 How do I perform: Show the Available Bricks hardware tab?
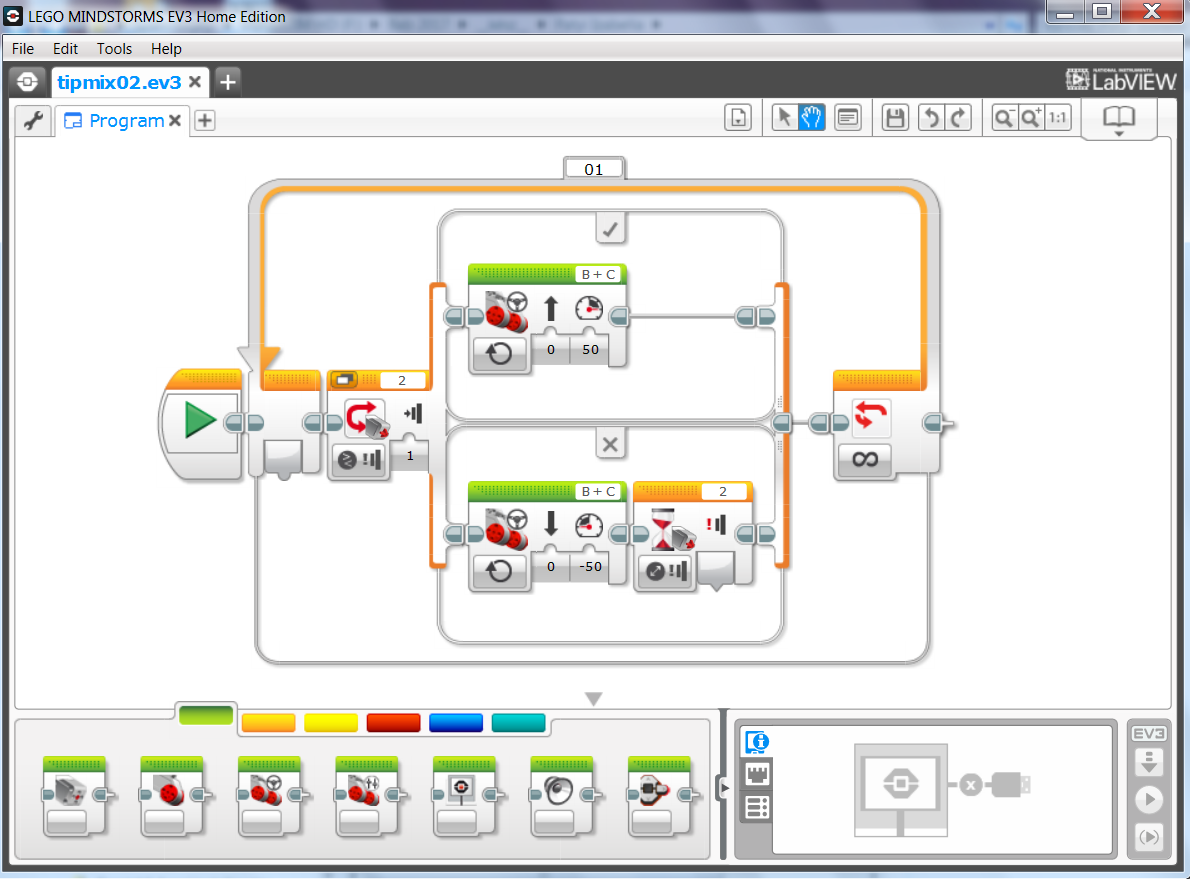[x=757, y=808]
